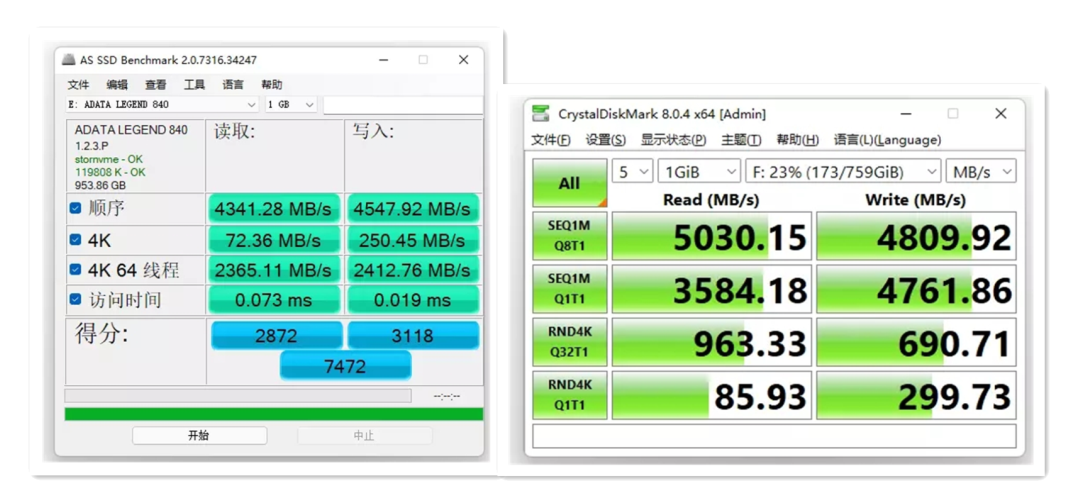This screenshot has width=1076, height=497.
Task: Click the grey progress bar above the green bar
Action: coord(238,396)
